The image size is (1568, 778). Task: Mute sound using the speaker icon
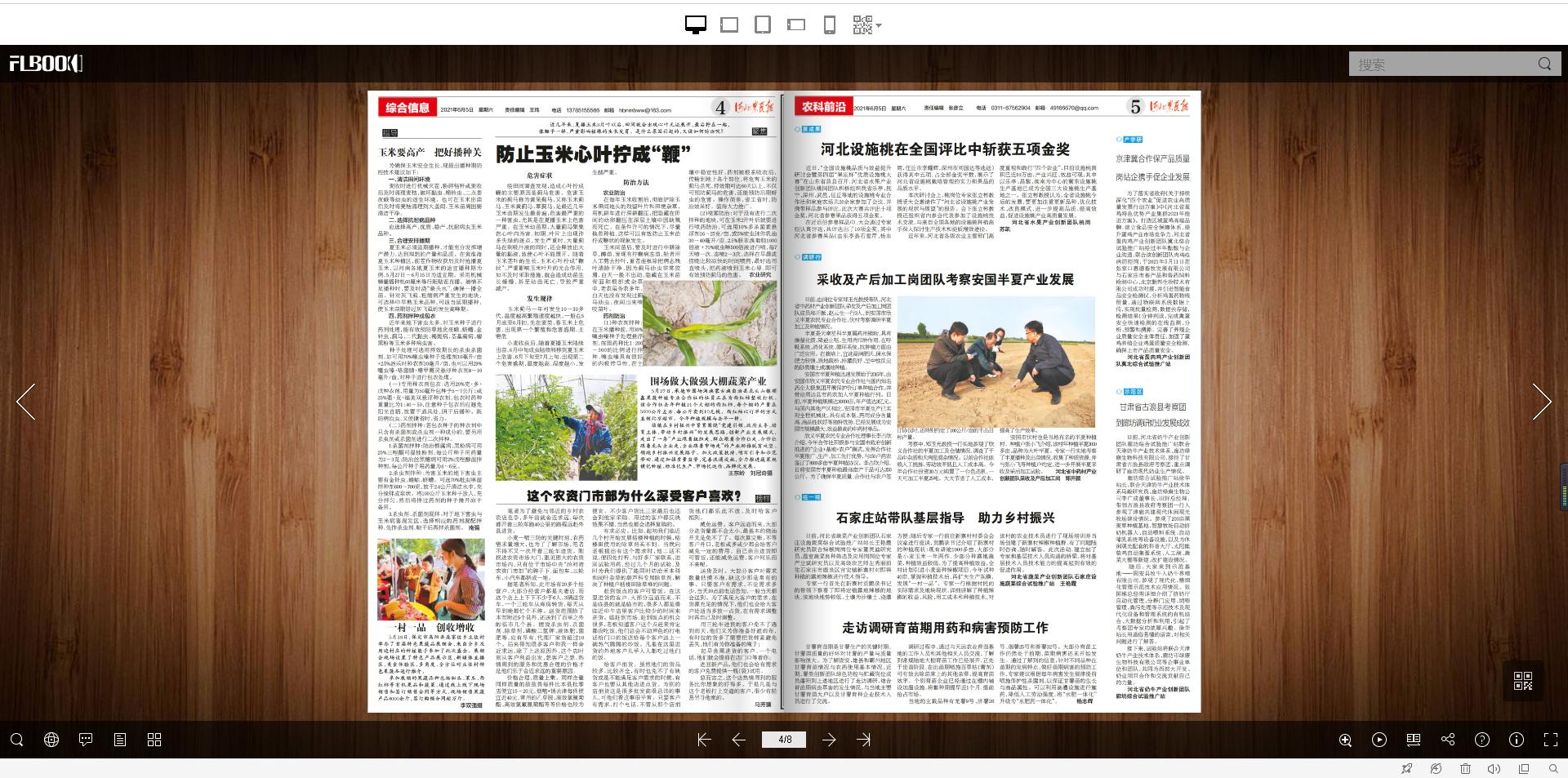(x=1494, y=768)
